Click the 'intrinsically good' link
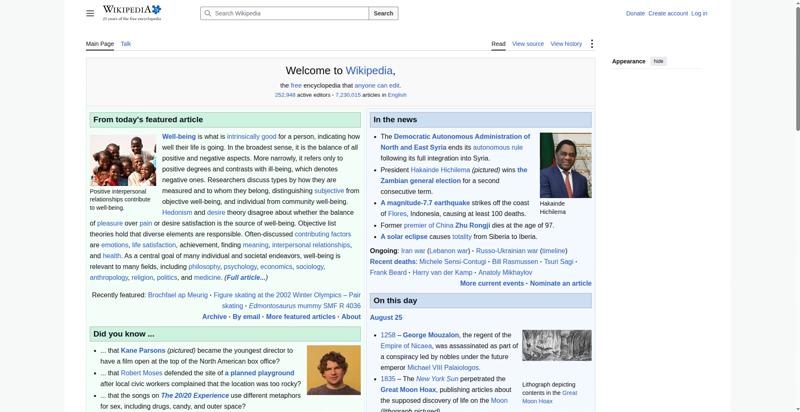This screenshot has width=800, height=412. click(x=252, y=137)
